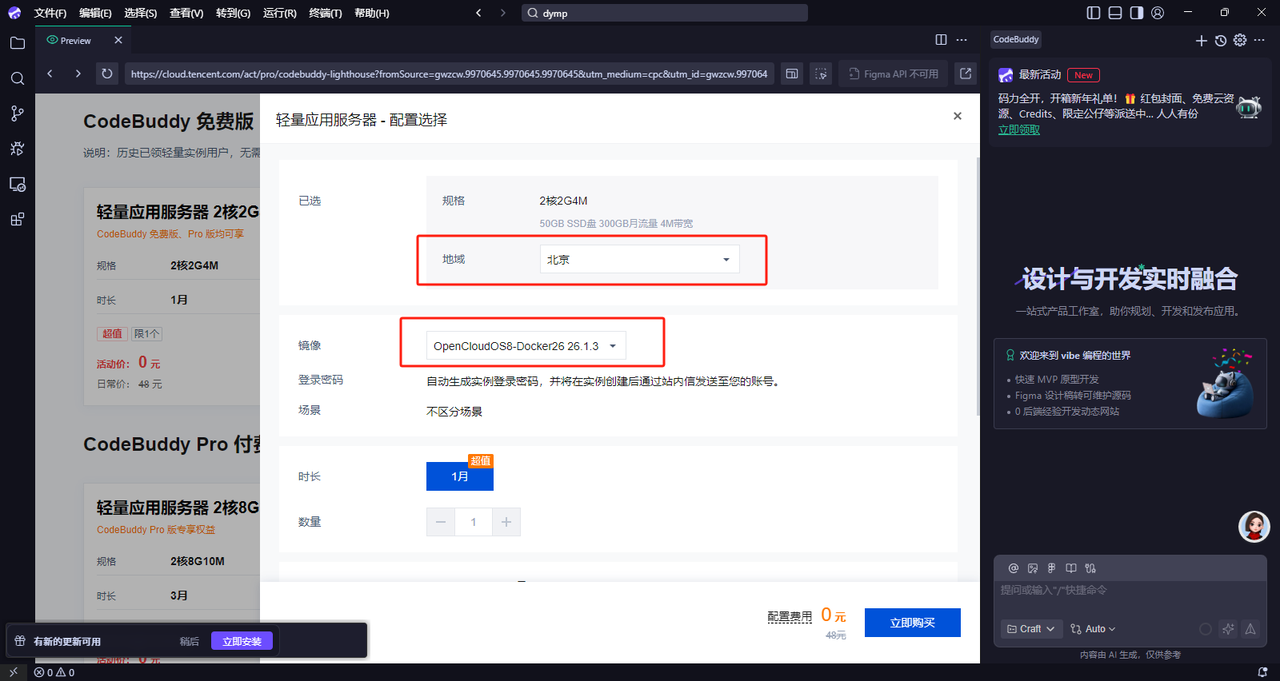Viewport: 1280px width, 681px height.
Task: Click the knowledge book icon in chat
Action: coord(1071,568)
